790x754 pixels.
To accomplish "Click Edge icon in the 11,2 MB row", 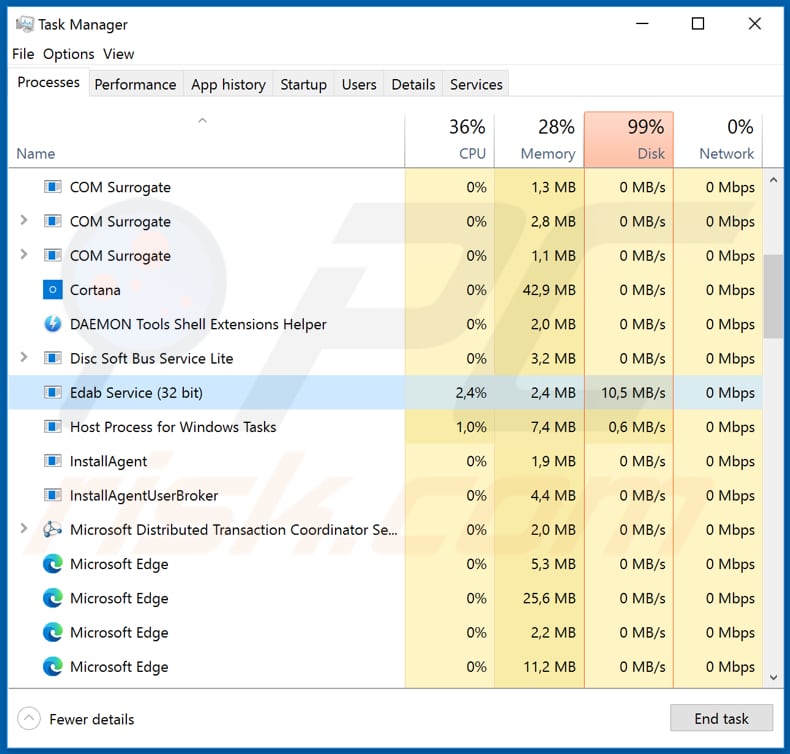I will click(x=52, y=666).
